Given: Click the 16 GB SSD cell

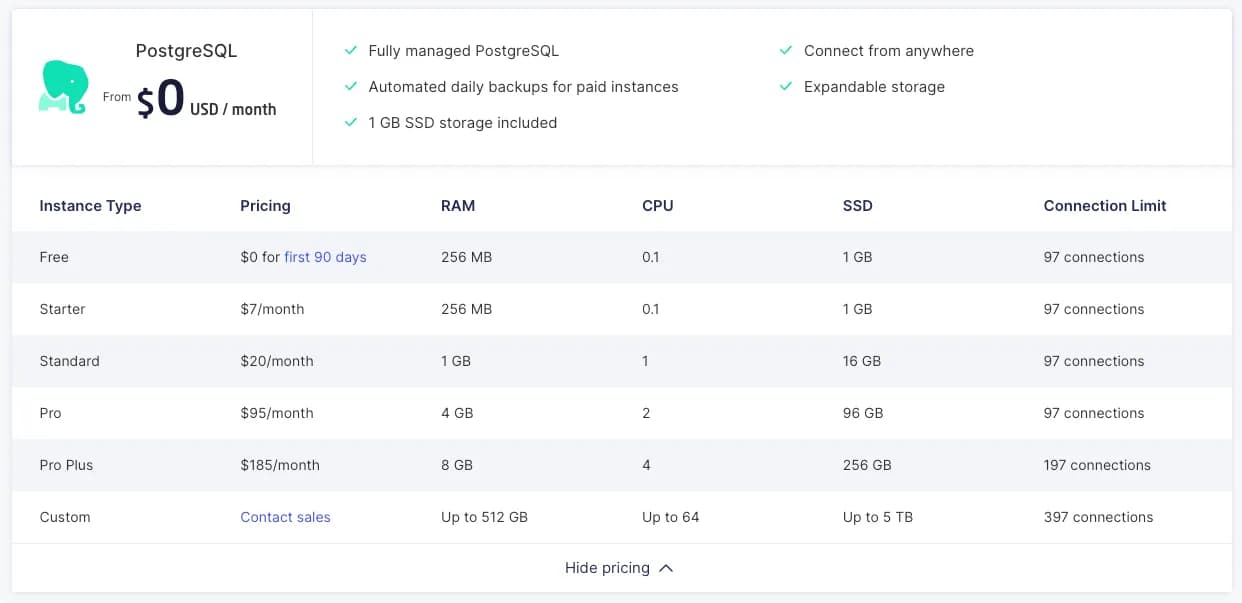Looking at the screenshot, I should click(x=862, y=361).
